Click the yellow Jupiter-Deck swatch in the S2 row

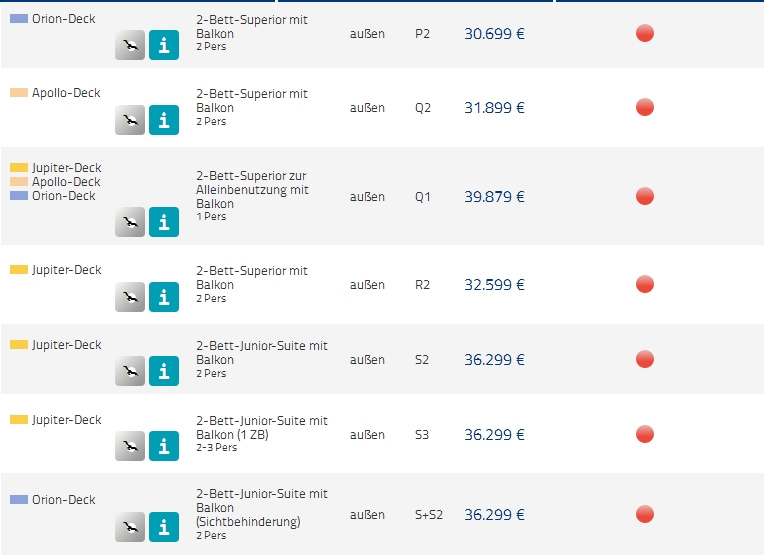click(19, 345)
